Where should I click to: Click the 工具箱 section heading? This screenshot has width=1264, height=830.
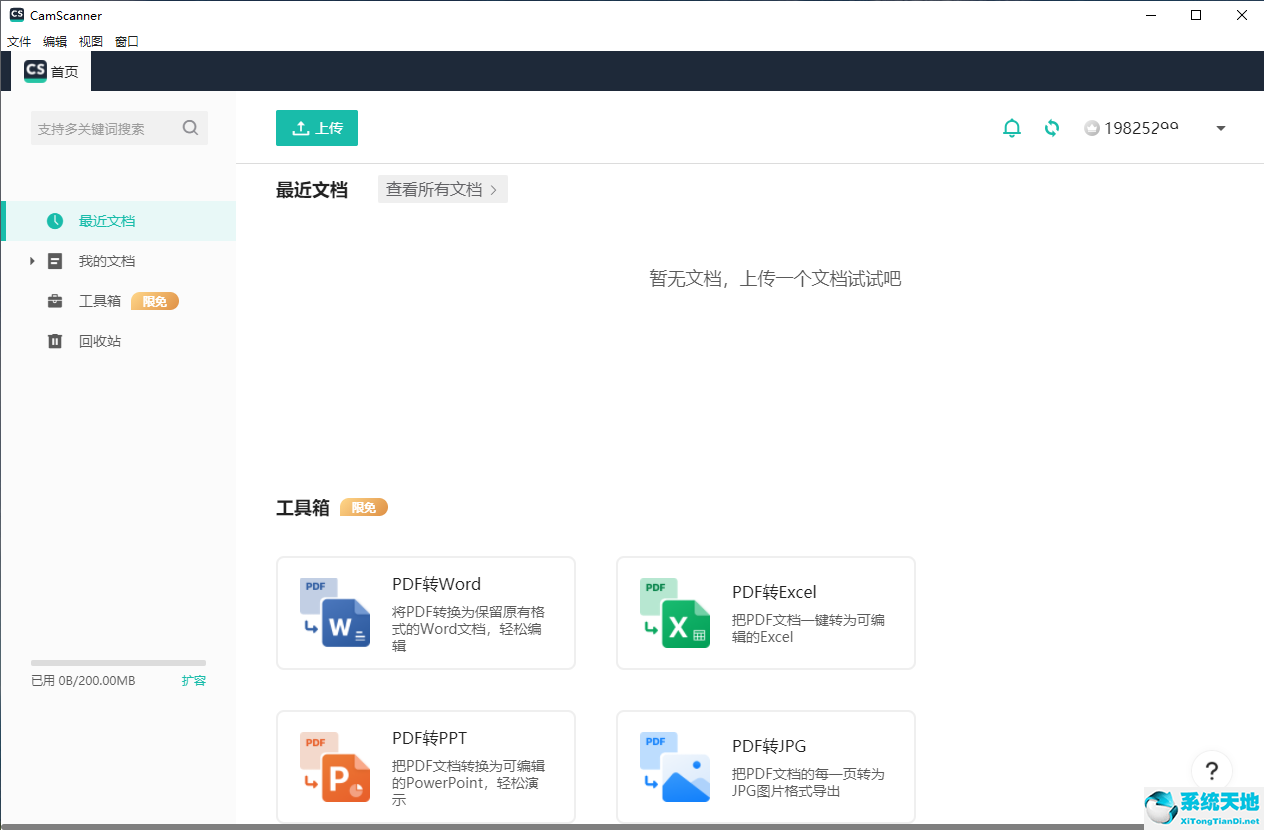pyautogui.click(x=303, y=508)
